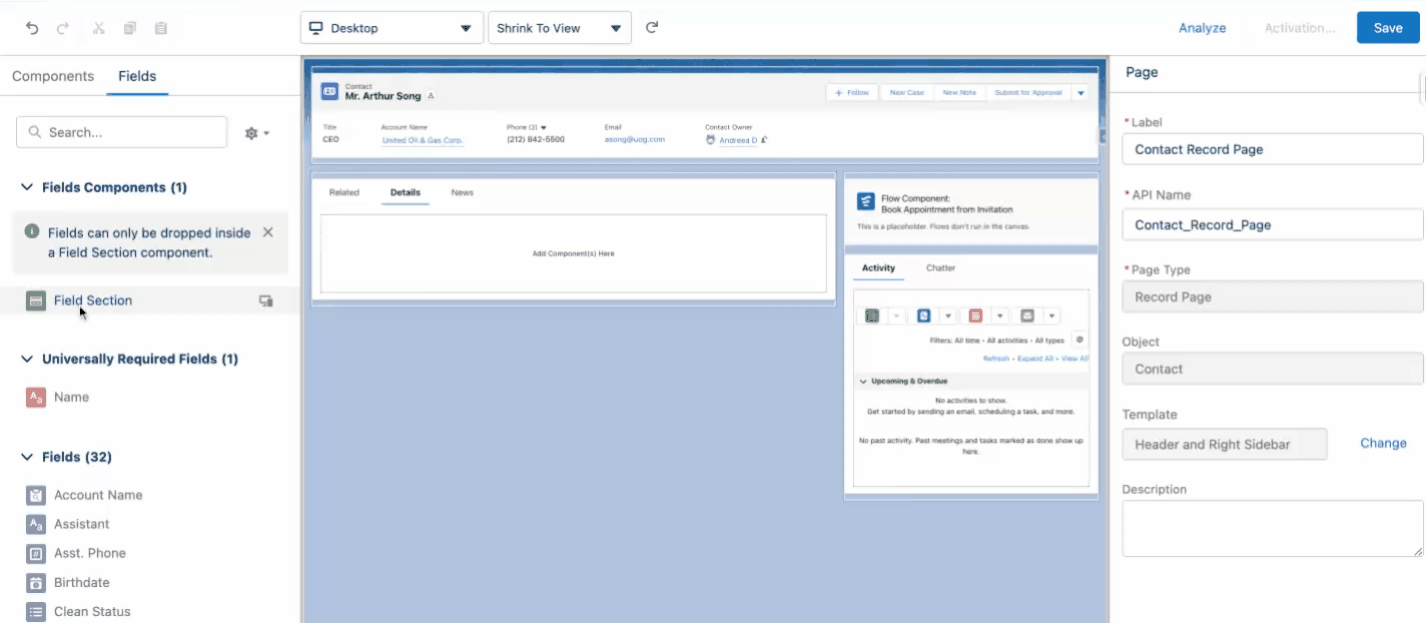This screenshot has width=1426, height=623.
Task: Click the fields Search box
Action: [x=122, y=132]
